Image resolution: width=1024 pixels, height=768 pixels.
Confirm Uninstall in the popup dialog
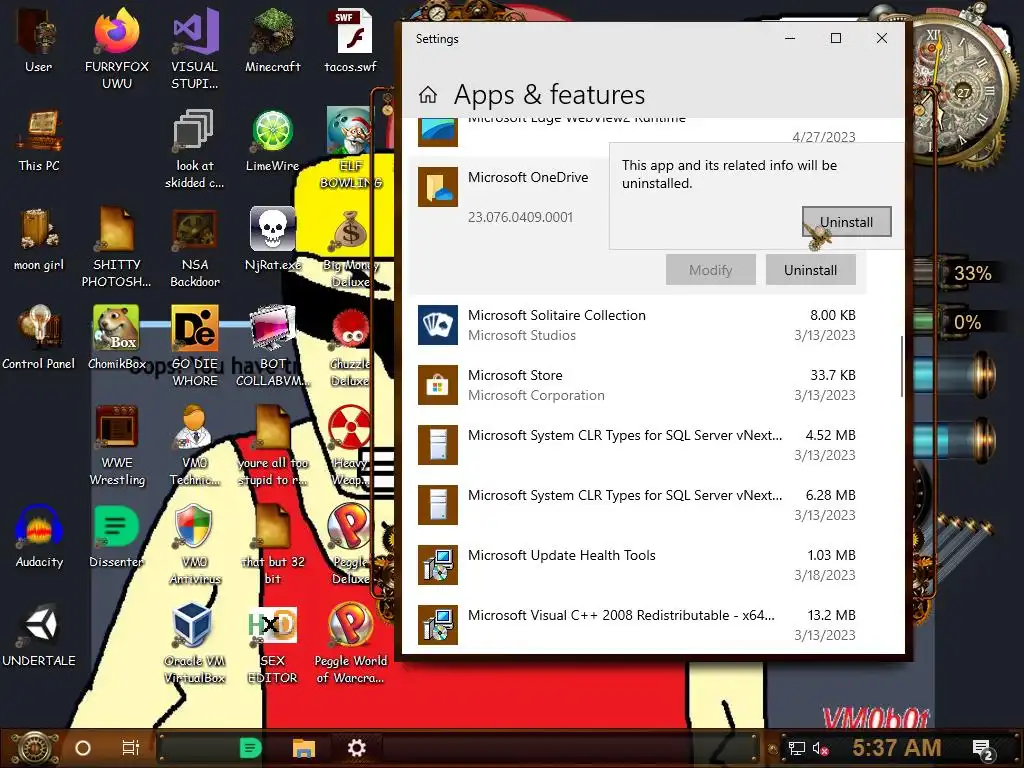click(846, 222)
